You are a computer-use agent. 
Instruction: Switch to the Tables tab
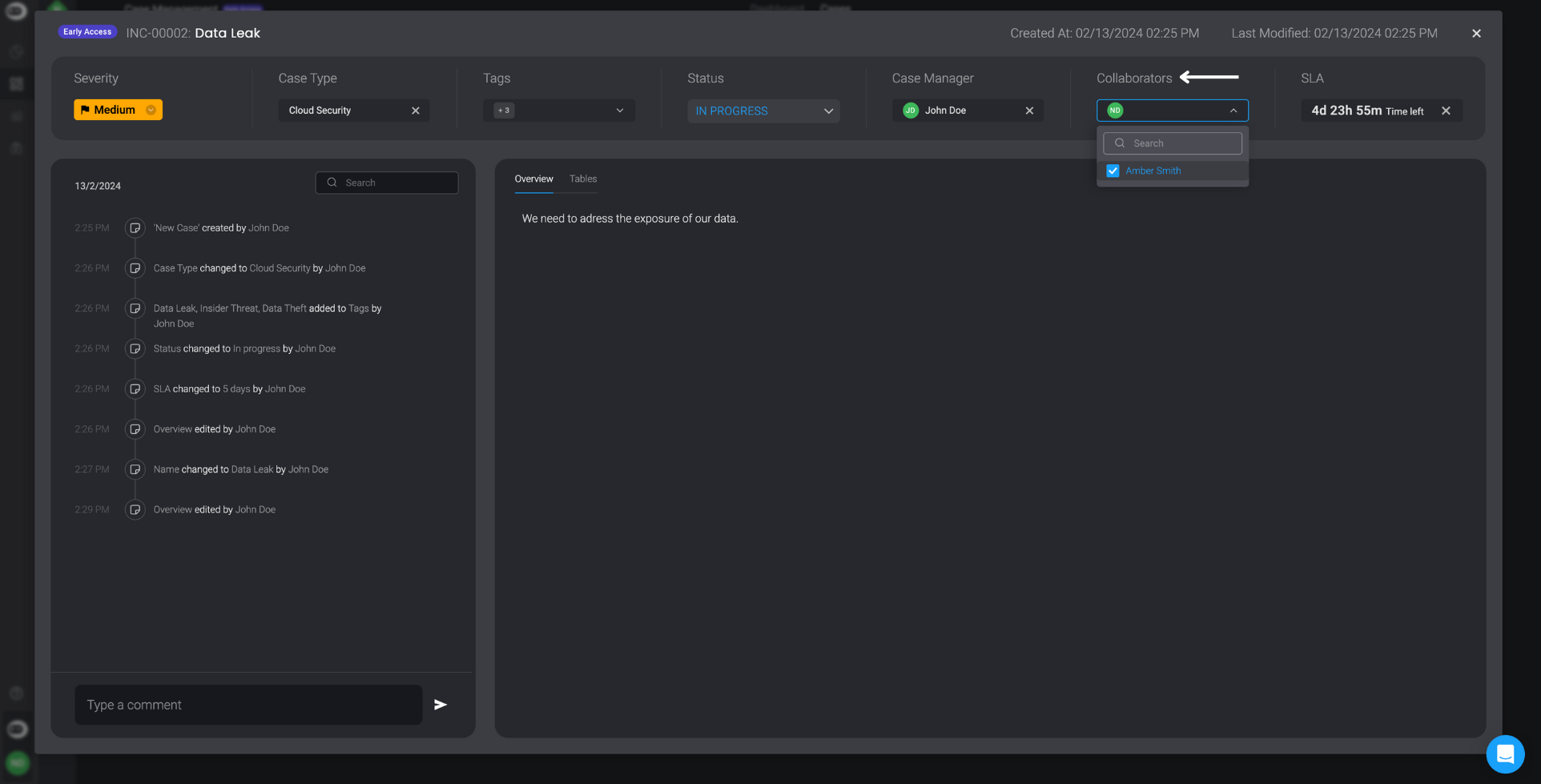pos(583,179)
